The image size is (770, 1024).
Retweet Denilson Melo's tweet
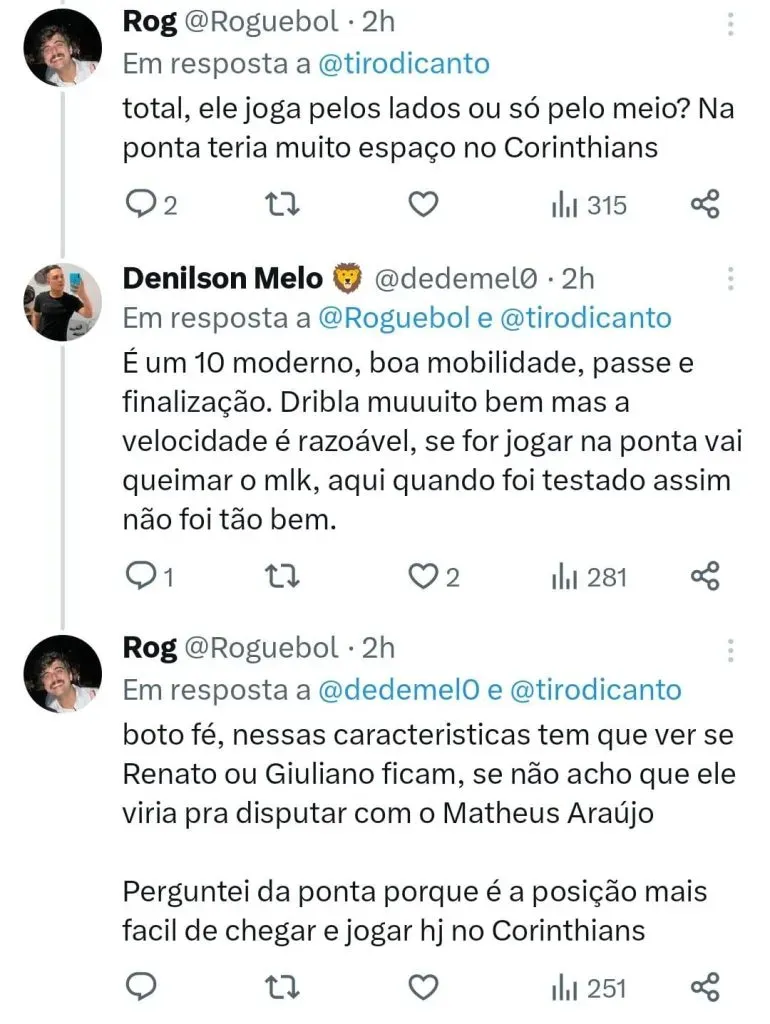click(287, 576)
